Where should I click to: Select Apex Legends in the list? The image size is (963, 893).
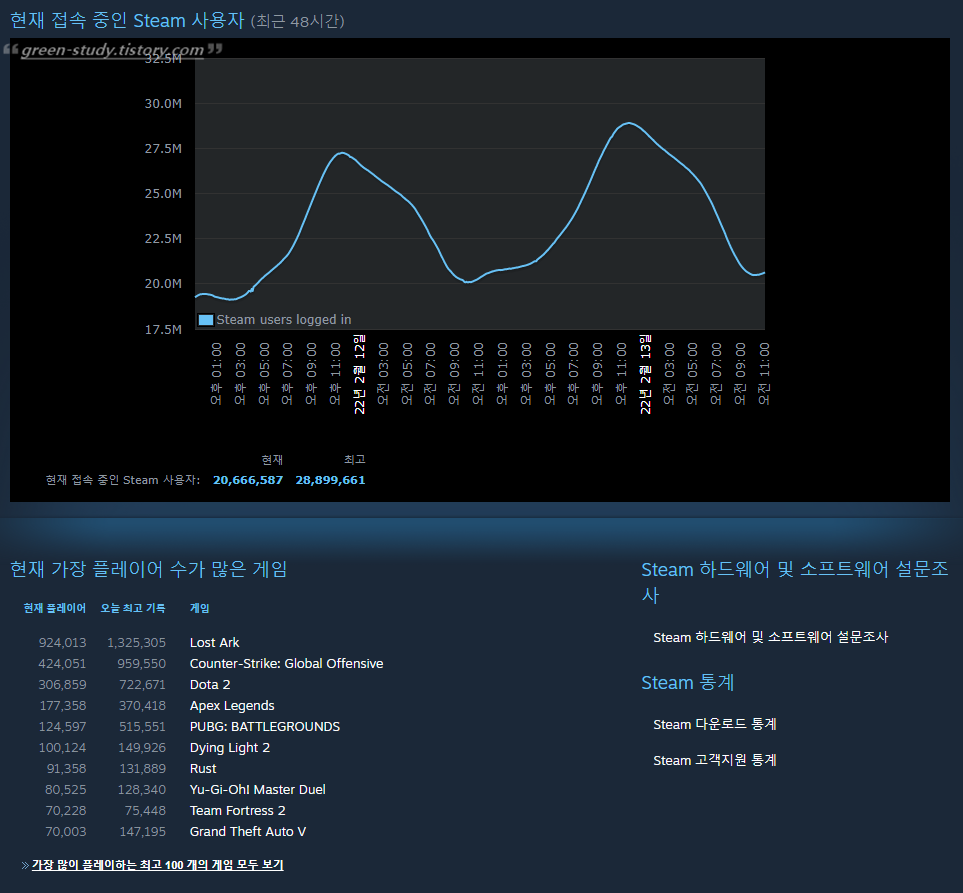coord(232,706)
